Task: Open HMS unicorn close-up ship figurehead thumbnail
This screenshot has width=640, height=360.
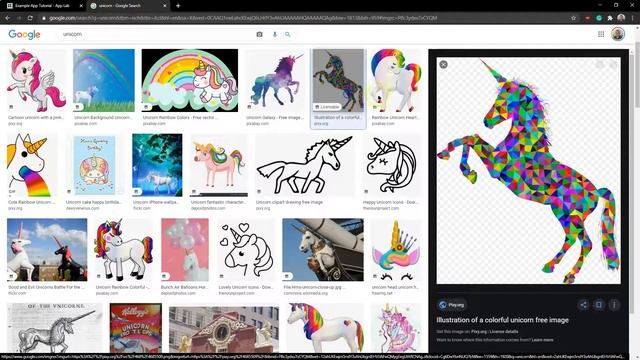Action: pos(323,250)
